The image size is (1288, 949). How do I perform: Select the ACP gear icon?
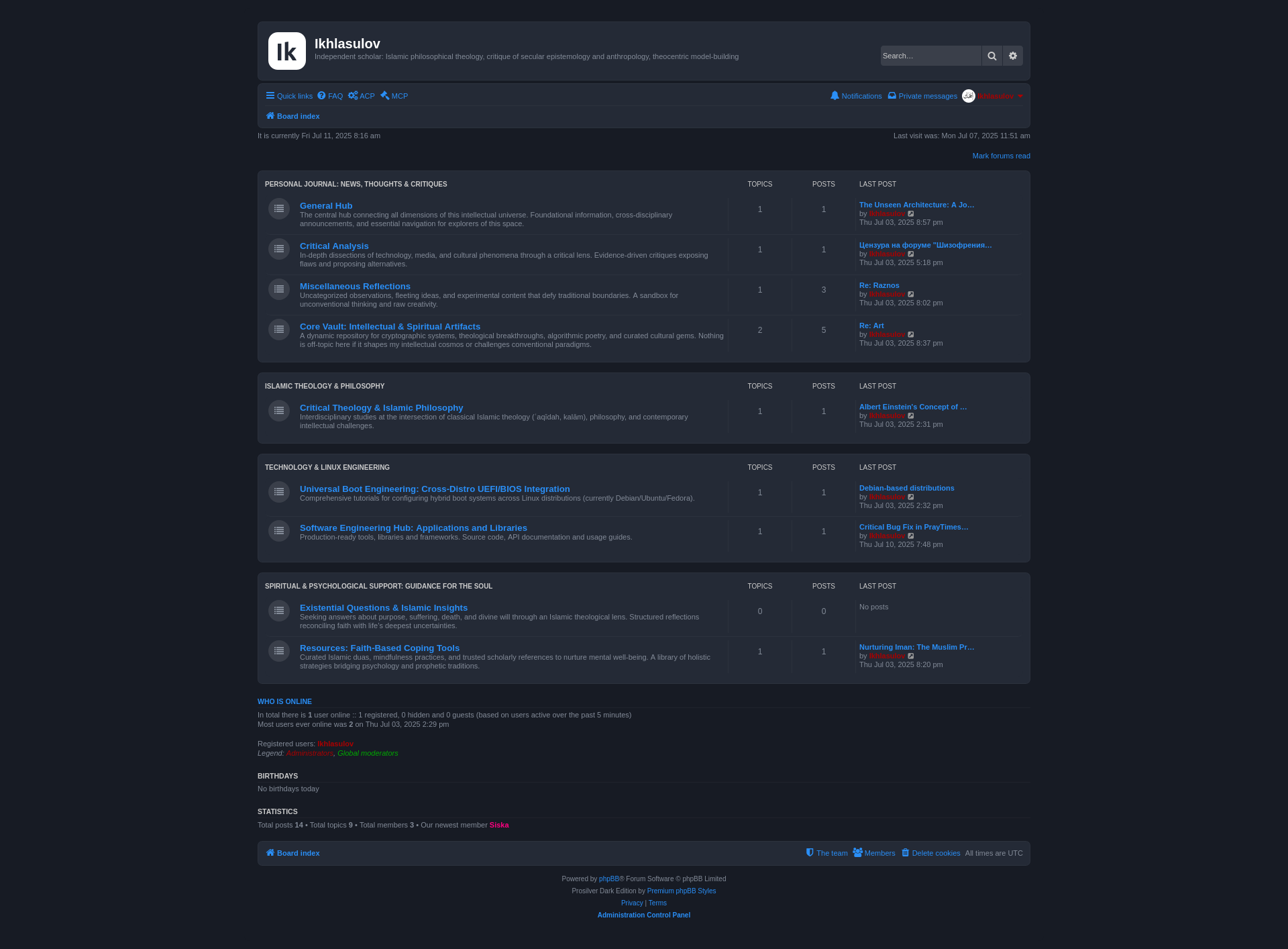(354, 96)
